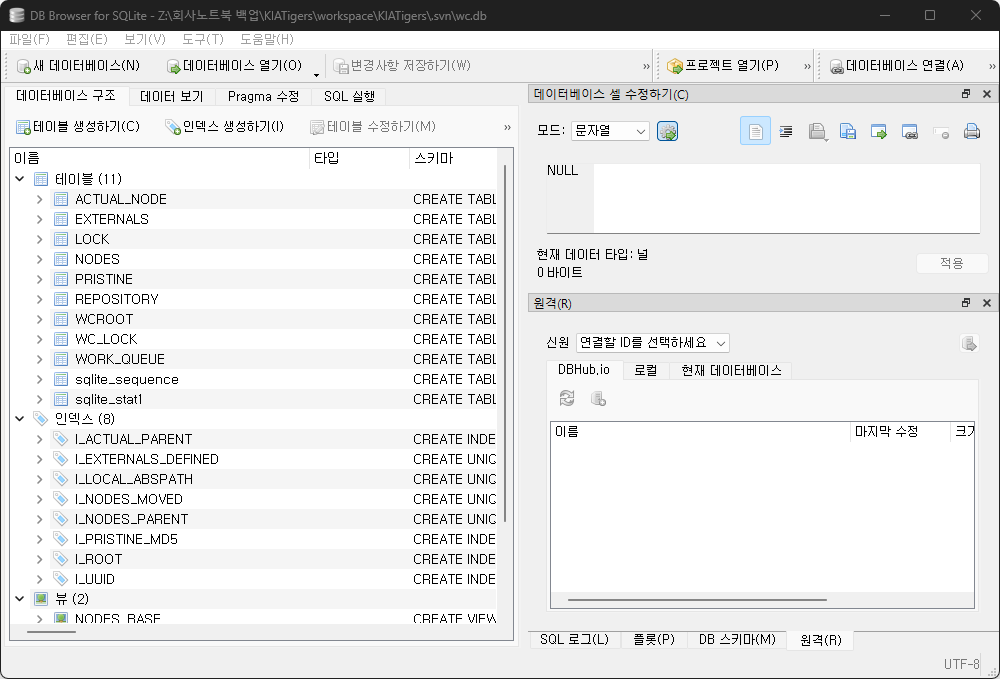Image resolution: width=1000 pixels, height=679 pixels.
Task: Click the 적용 (Apply) button
Action: click(952, 263)
